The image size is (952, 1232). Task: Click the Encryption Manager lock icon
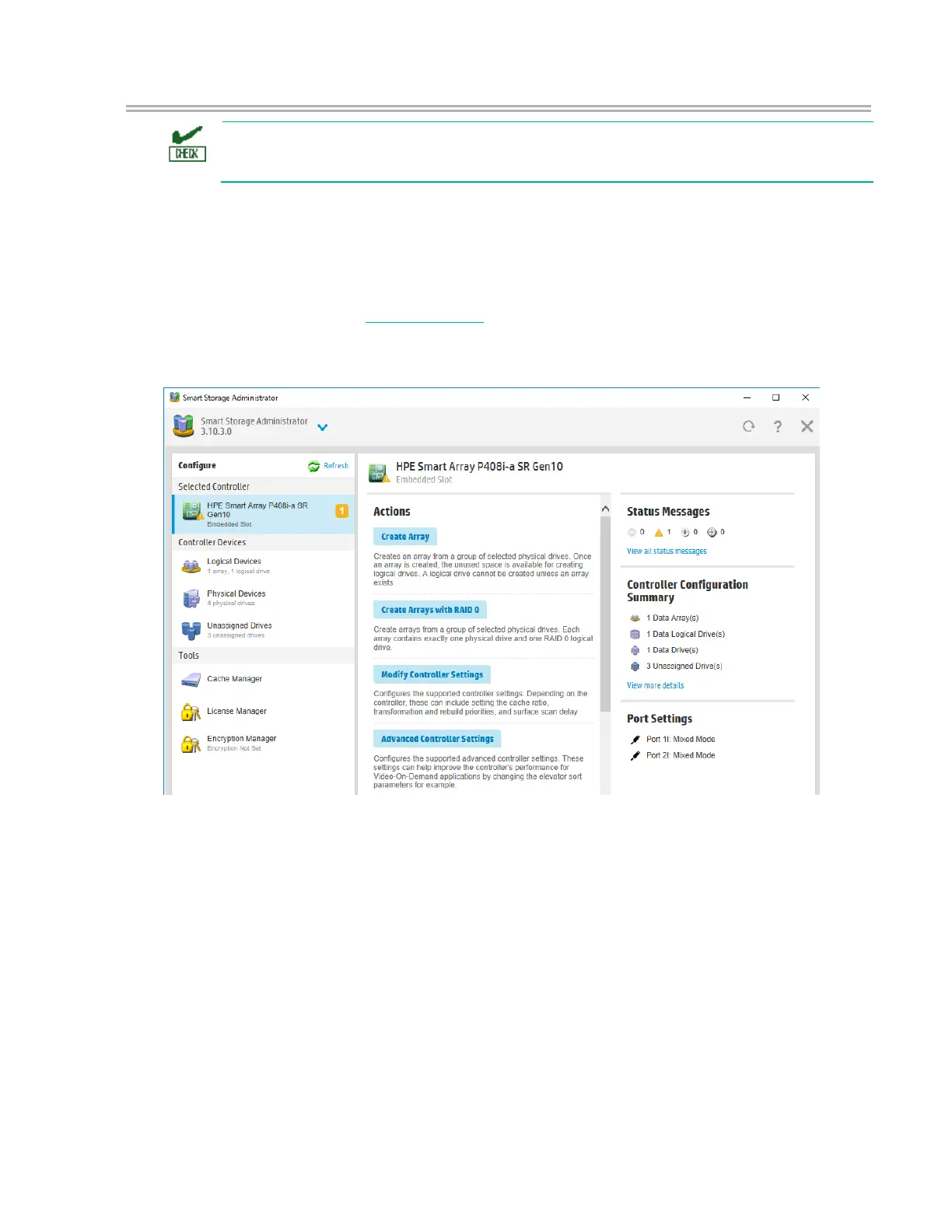191,744
